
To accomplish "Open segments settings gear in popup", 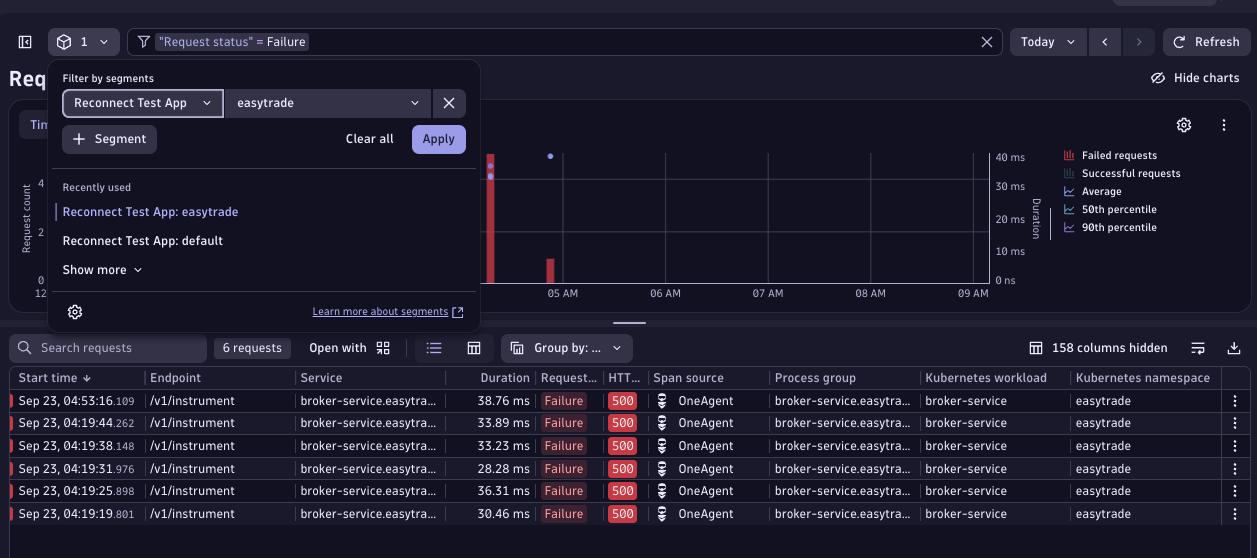I will [75, 312].
